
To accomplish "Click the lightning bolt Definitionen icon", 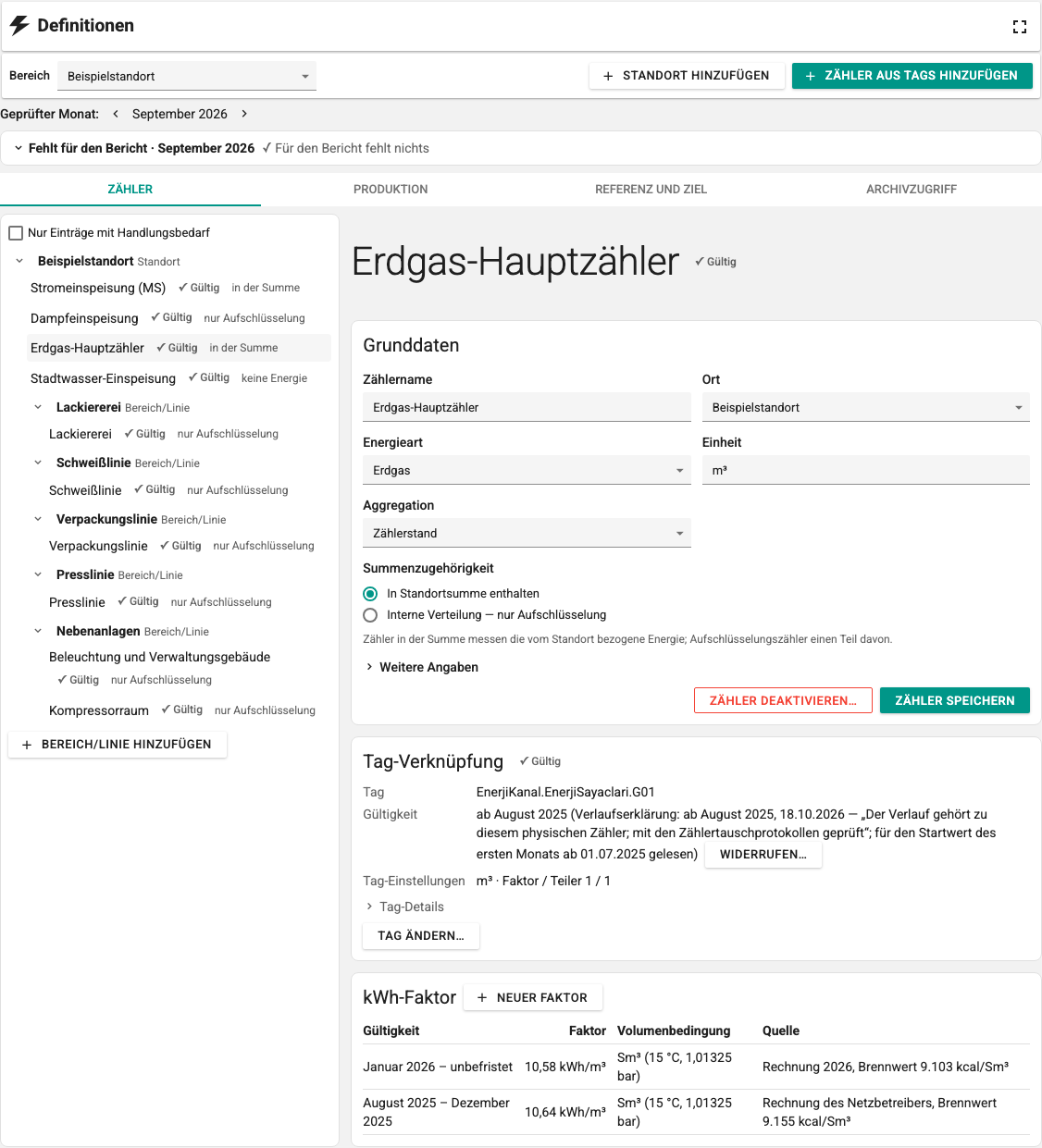I will 19,26.
